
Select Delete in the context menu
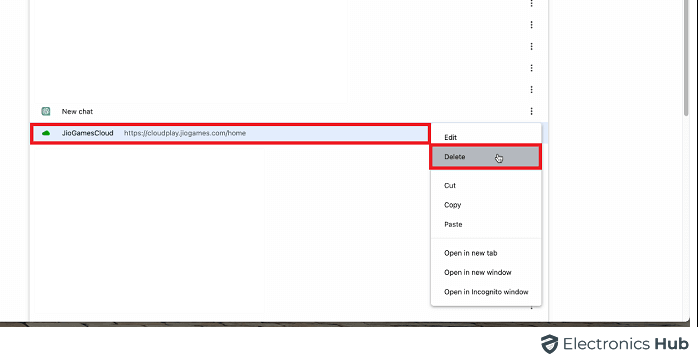pos(486,157)
